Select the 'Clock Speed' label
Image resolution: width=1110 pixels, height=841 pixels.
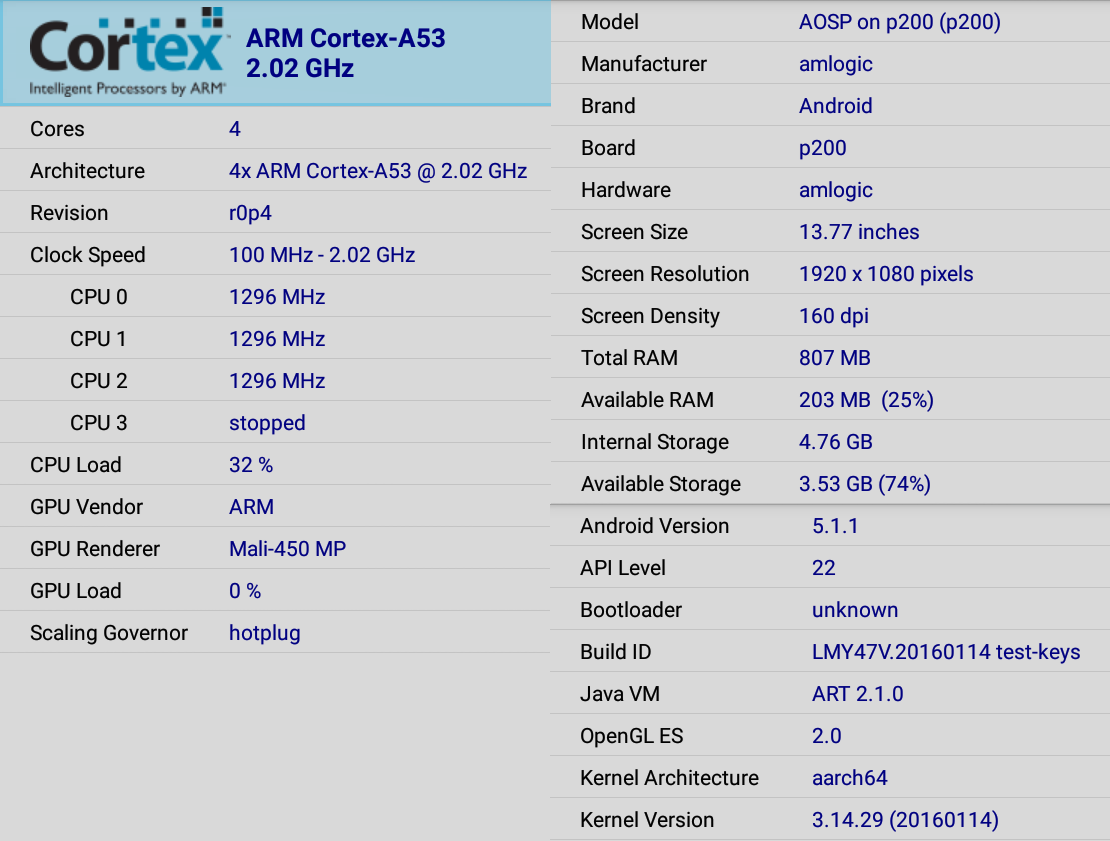click(x=87, y=255)
